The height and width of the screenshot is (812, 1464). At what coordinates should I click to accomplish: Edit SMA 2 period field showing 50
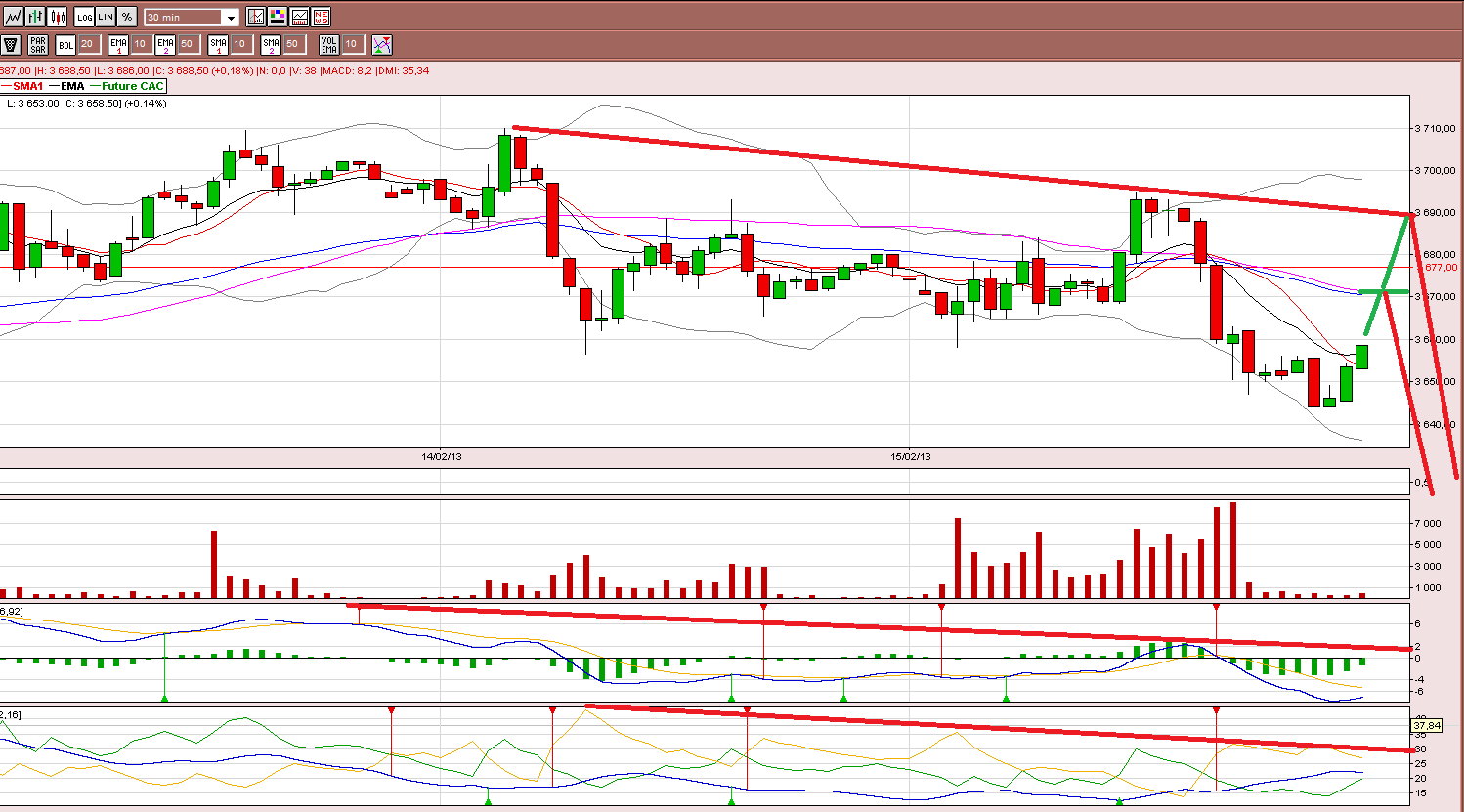pyautogui.click(x=294, y=44)
